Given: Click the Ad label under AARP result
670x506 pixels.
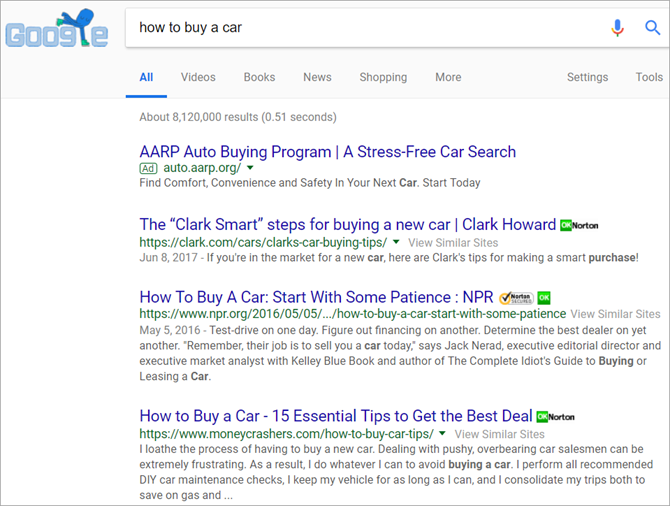Looking at the screenshot, I should coord(148,168).
